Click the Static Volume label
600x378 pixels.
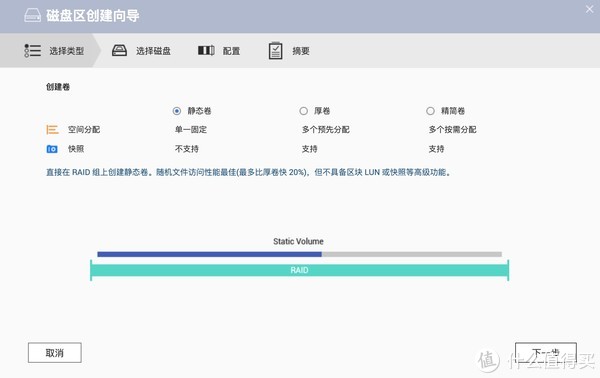click(x=298, y=241)
